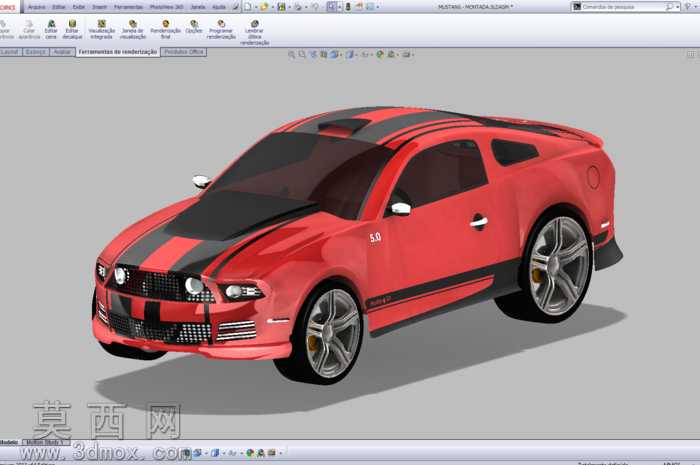Click the Help question mark icon

click(688, 7)
